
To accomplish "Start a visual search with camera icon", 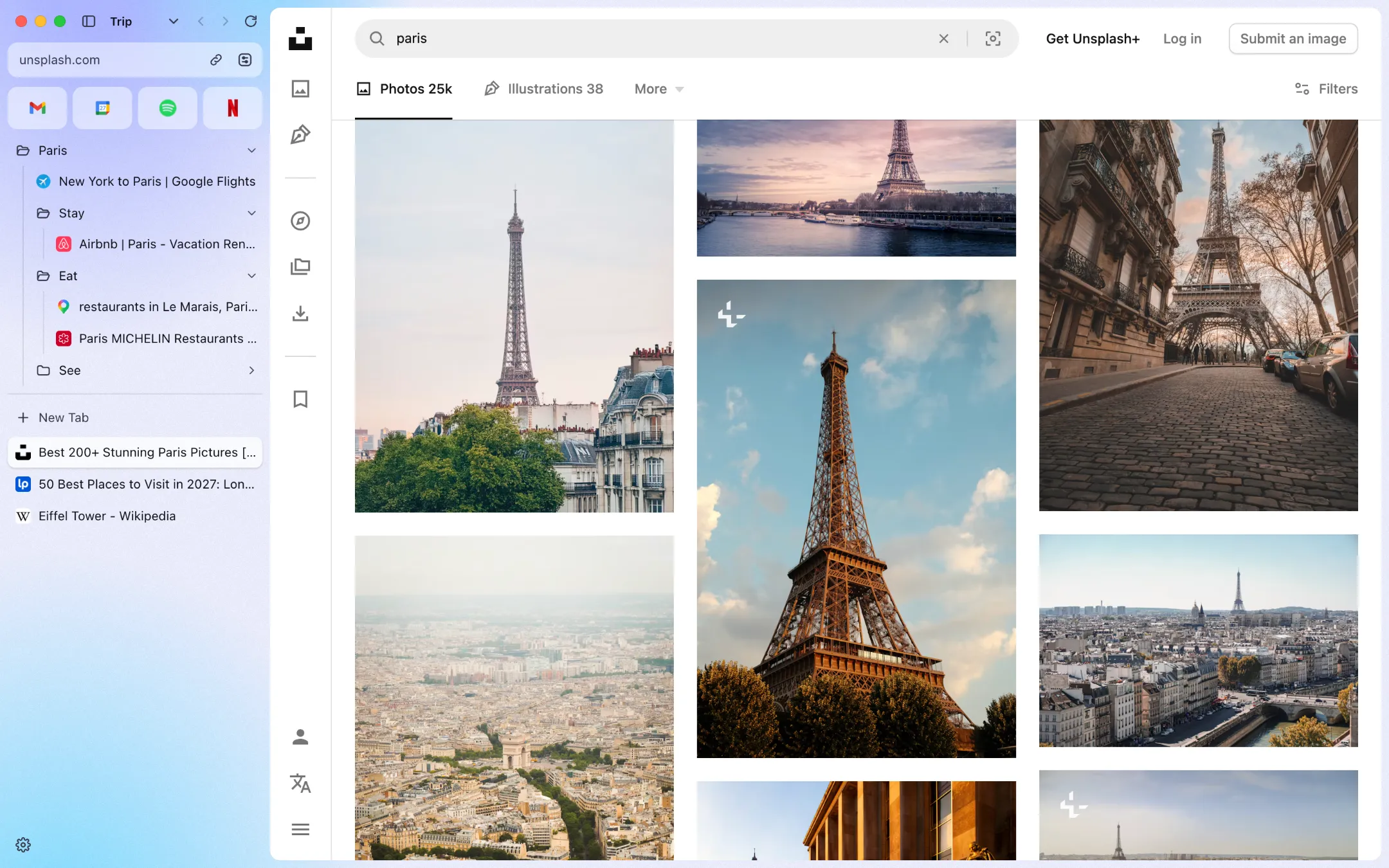I will (993, 39).
